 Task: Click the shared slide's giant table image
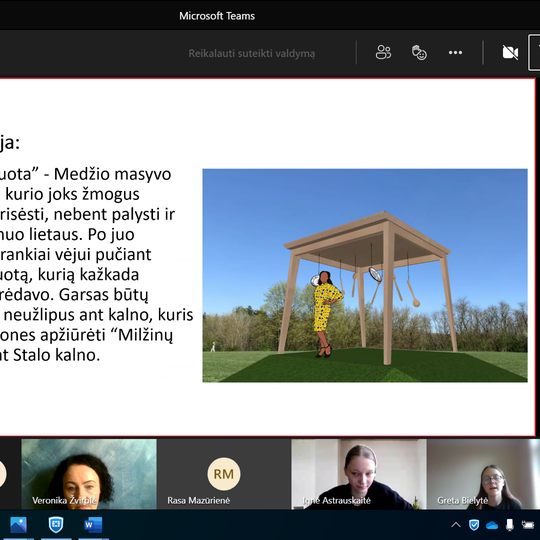pos(365,275)
